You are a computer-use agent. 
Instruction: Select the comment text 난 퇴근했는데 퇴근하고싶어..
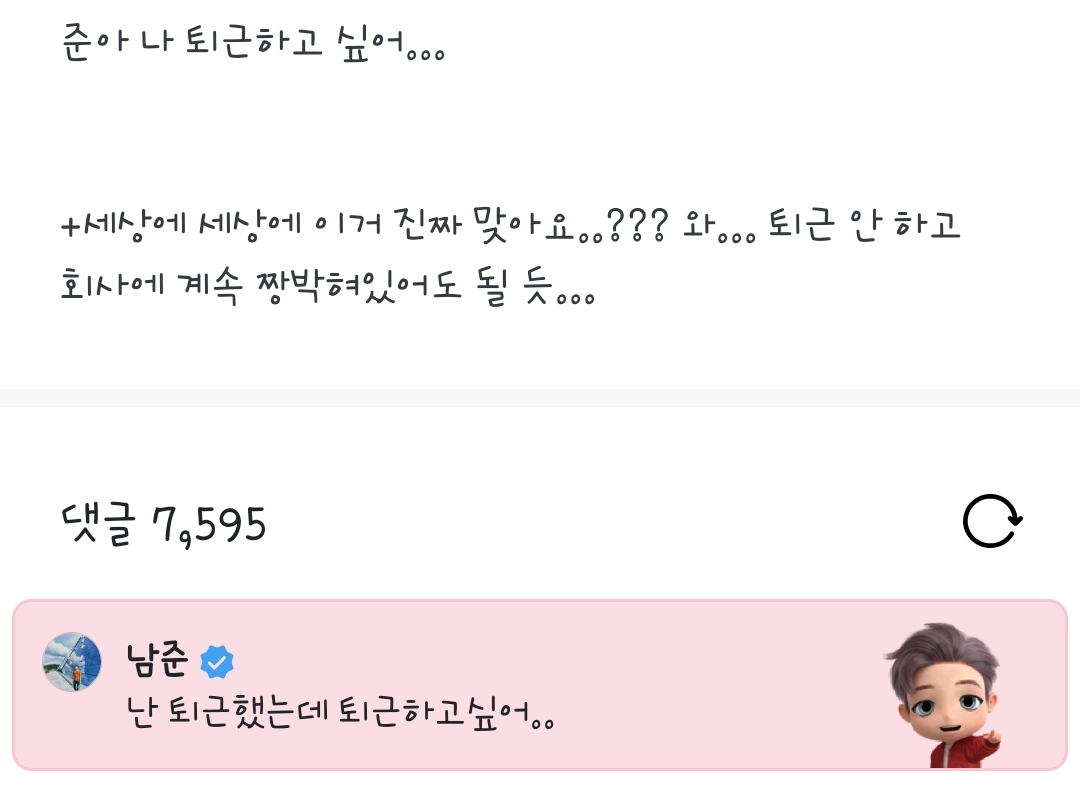pos(340,712)
